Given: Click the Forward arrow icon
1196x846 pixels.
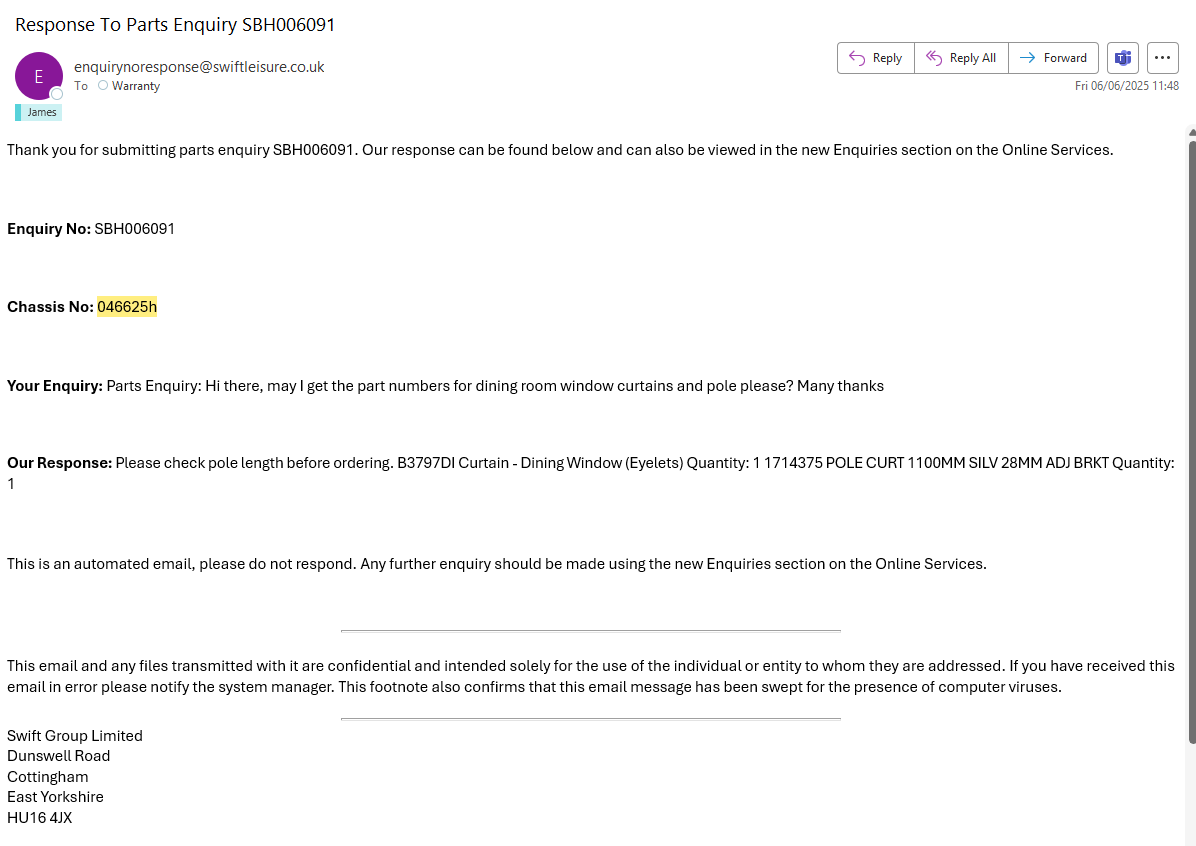Looking at the screenshot, I should (1027, 58).
